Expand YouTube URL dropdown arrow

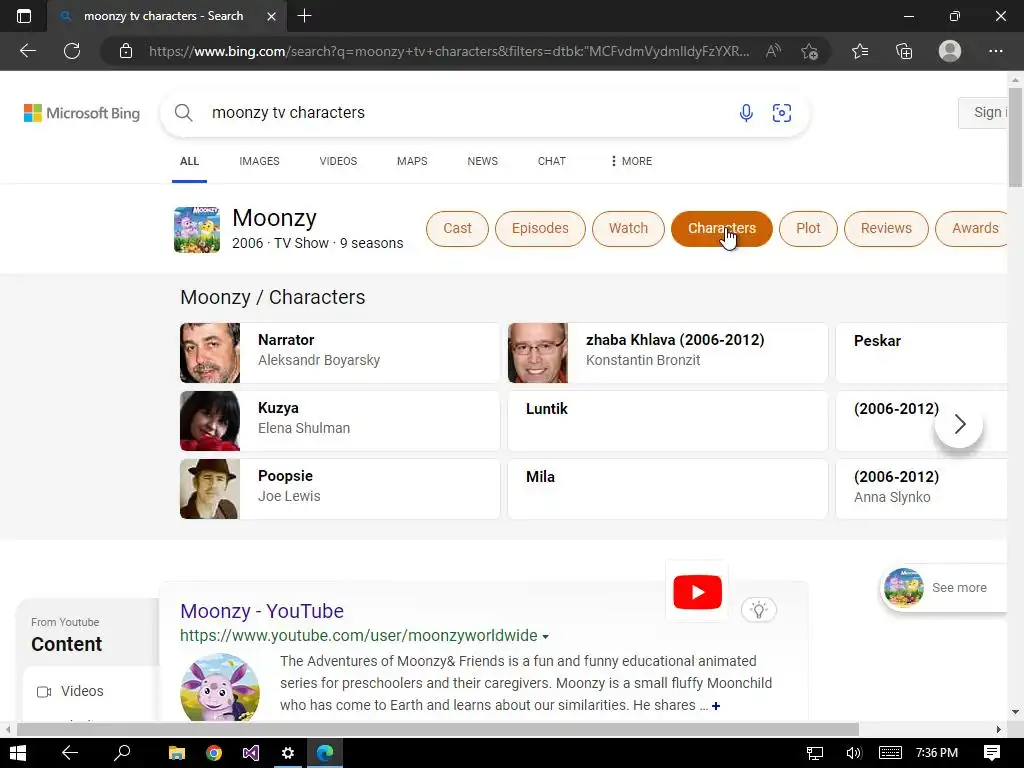point(545,636)
